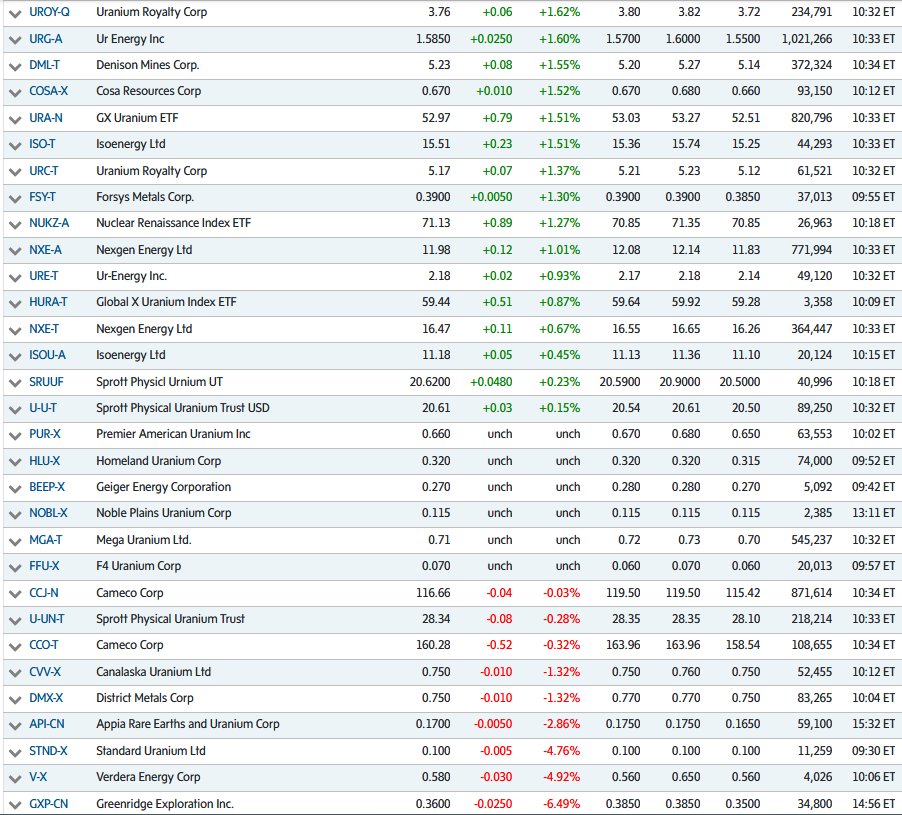Viewport: 902px width, 815px height.
Task: Expand the ISO-T row chevron
Action: [x=15, y=144]
